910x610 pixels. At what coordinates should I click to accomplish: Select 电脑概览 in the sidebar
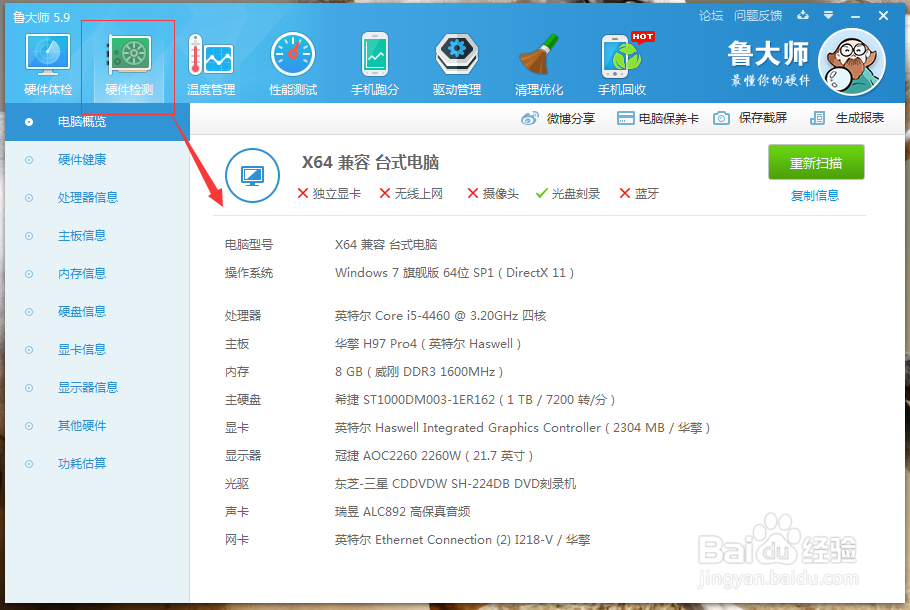97,122
